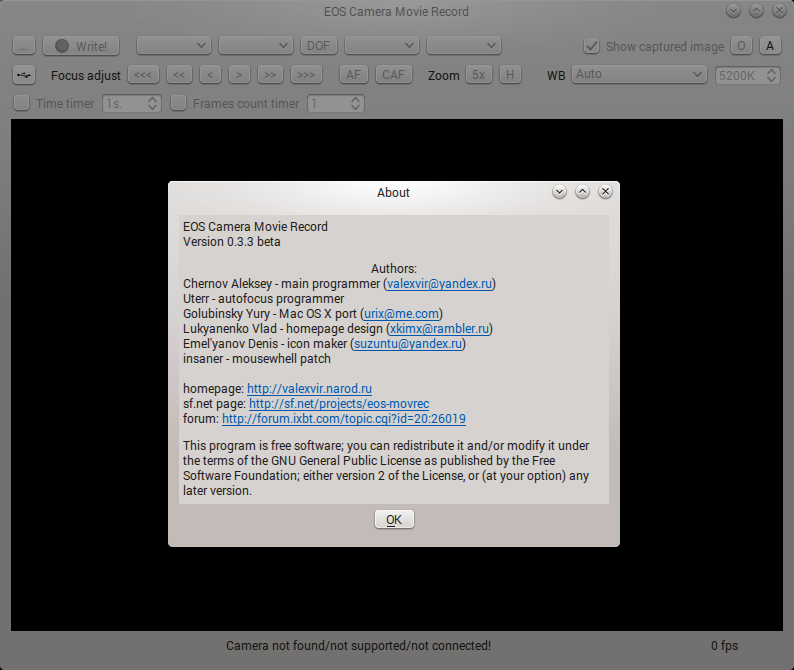Click the AF autofocus button

[x=353, y=75]
